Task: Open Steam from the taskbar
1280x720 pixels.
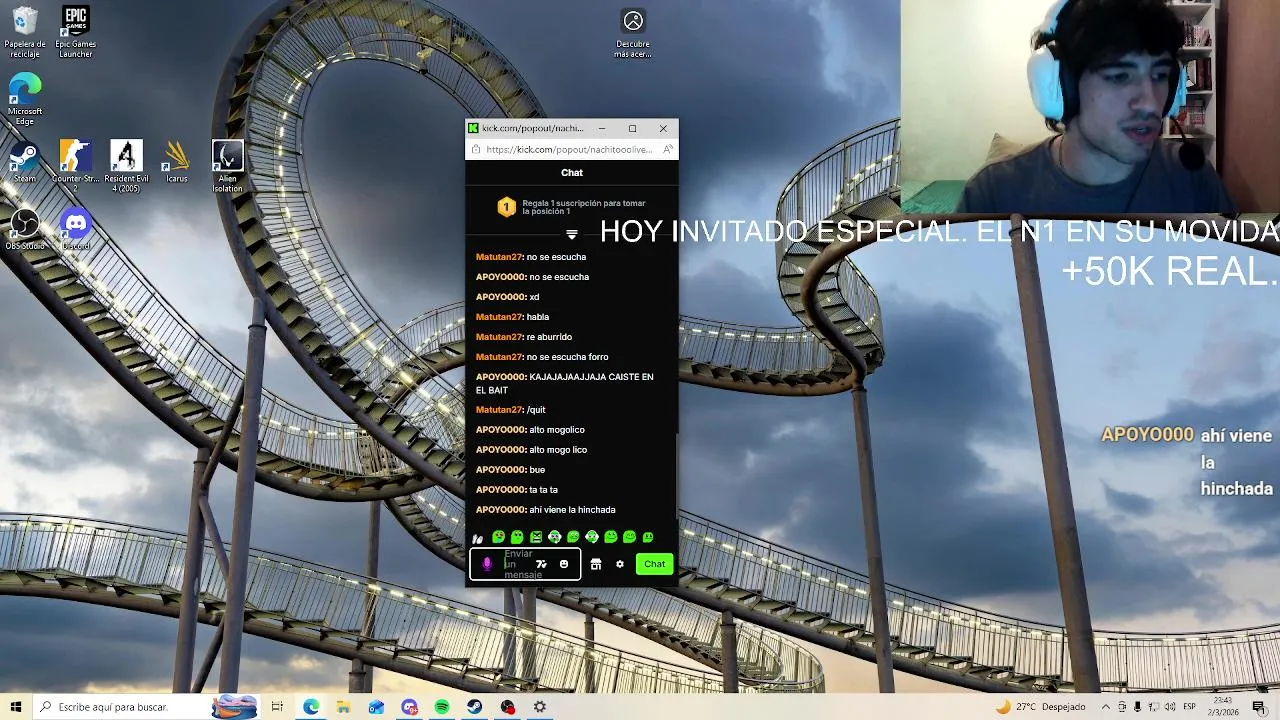Action: coord(475,707)
